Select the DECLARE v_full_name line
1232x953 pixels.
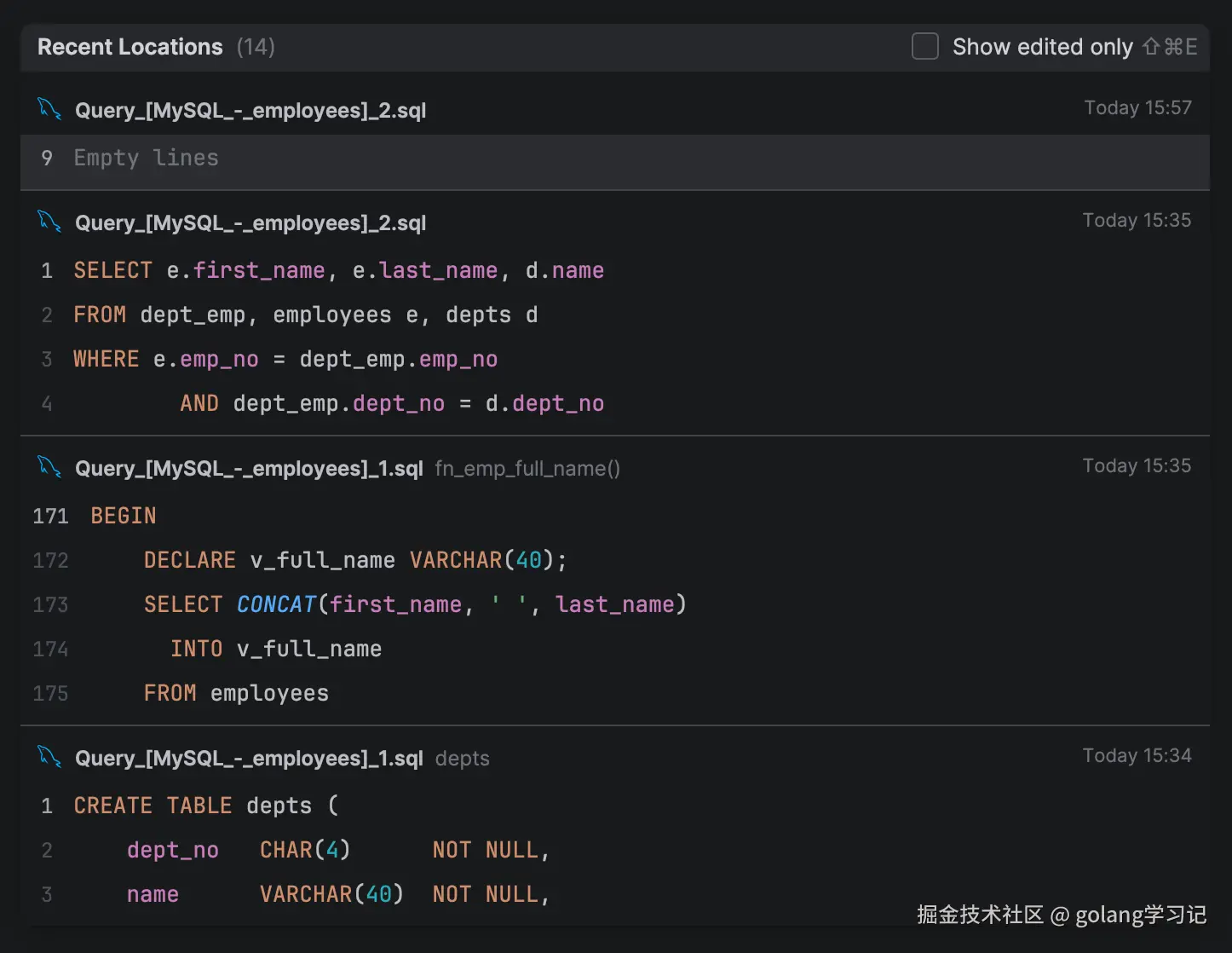[354, 561]
